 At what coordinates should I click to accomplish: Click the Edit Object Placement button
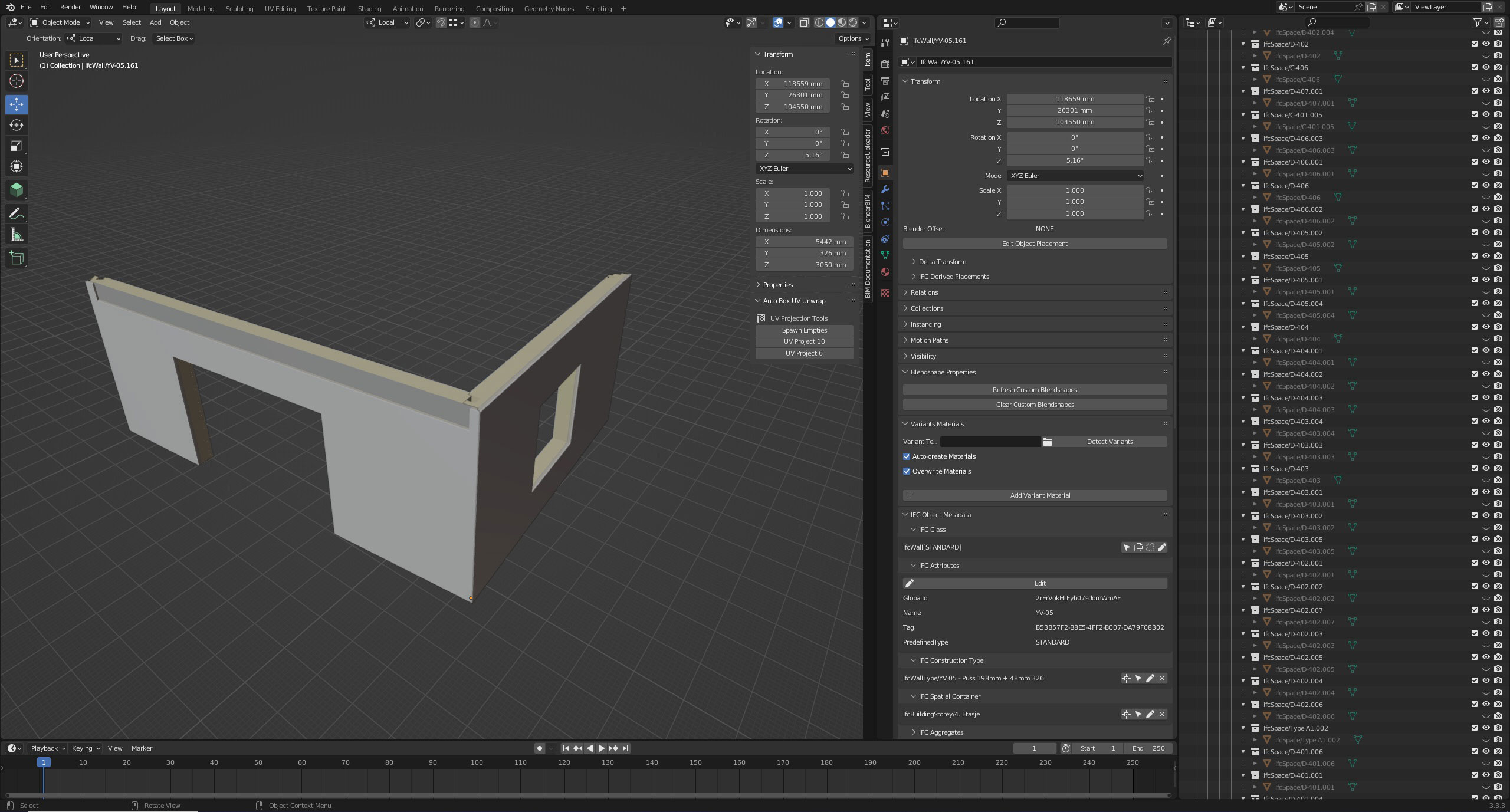(x=1034, y=244)
